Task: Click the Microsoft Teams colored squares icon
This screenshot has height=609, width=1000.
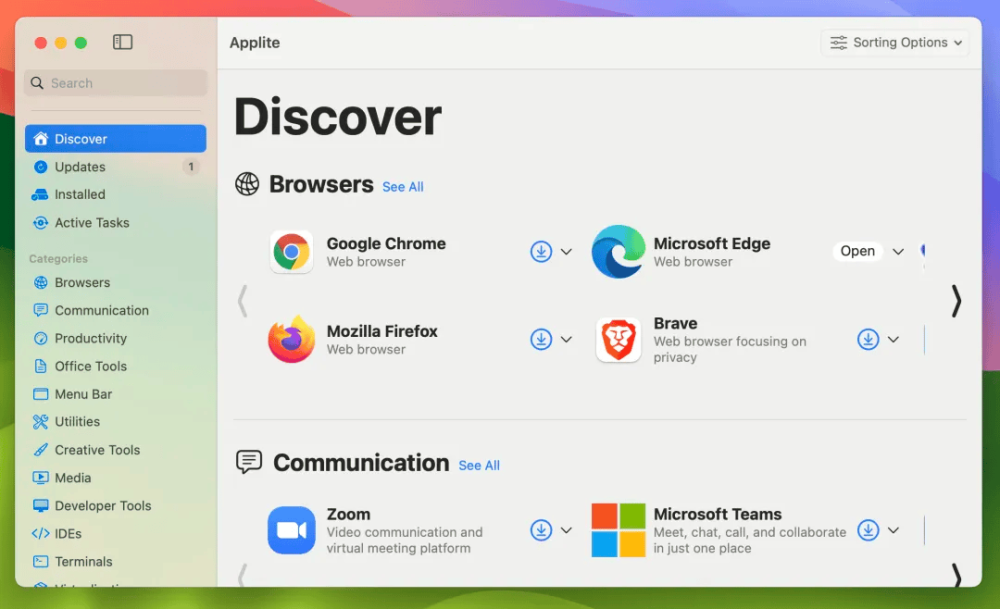Action: click(618, 530)
